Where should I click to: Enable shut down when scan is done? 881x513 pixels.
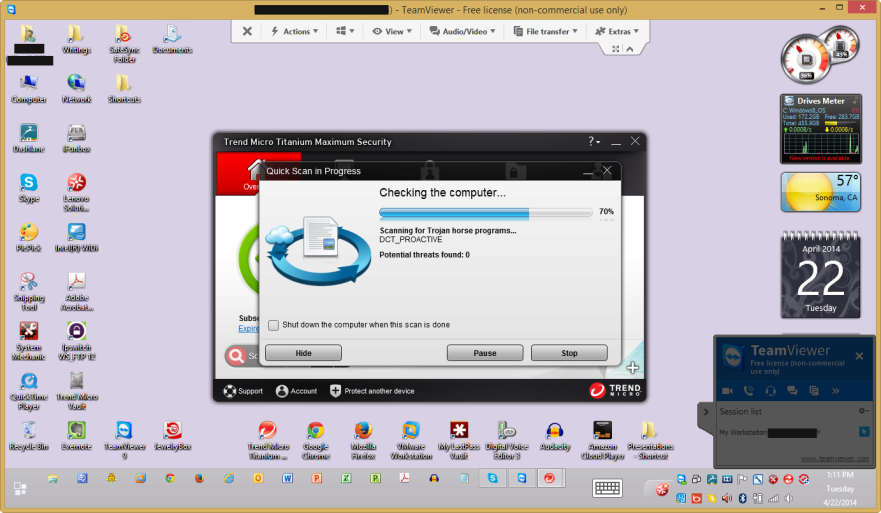coord(273,325)
